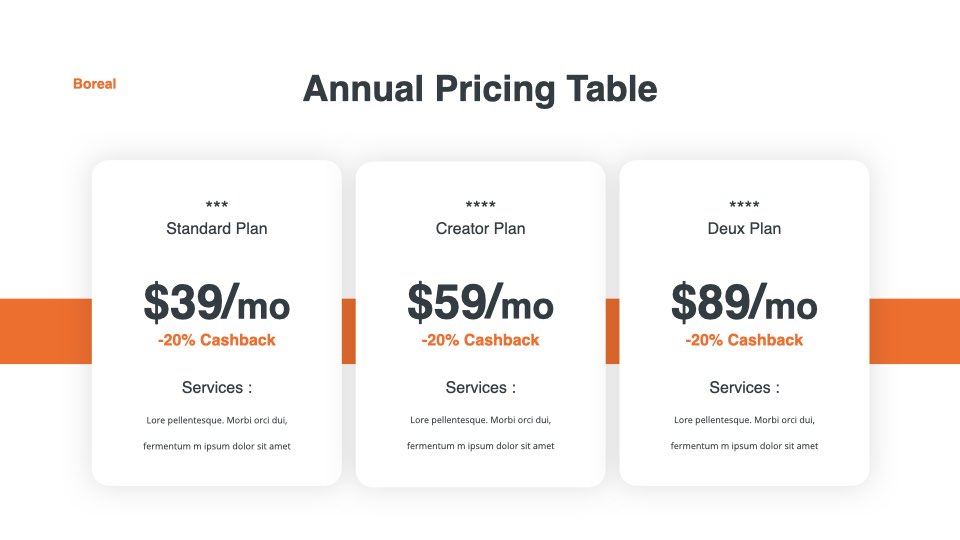
Task: Click the three-star rating above Standard Plan
Action: (217, 204)
